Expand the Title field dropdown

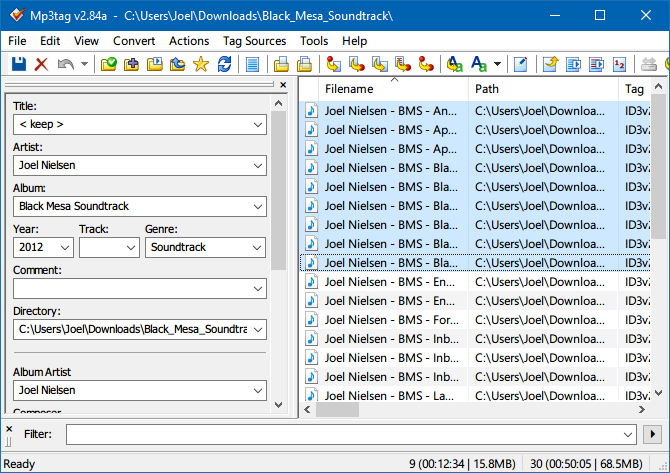point(258,125)
